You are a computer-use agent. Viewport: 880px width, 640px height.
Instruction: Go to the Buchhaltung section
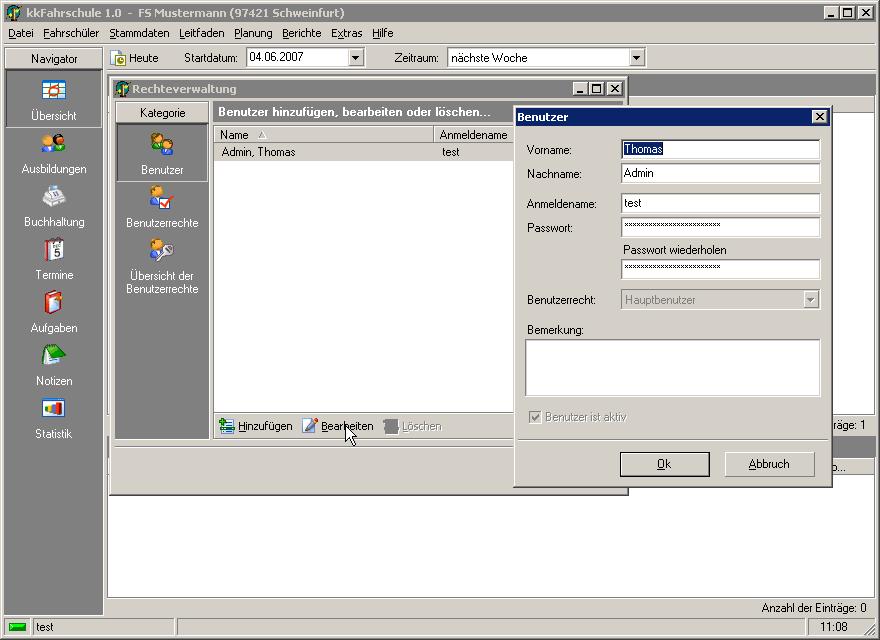click(53, 197)
